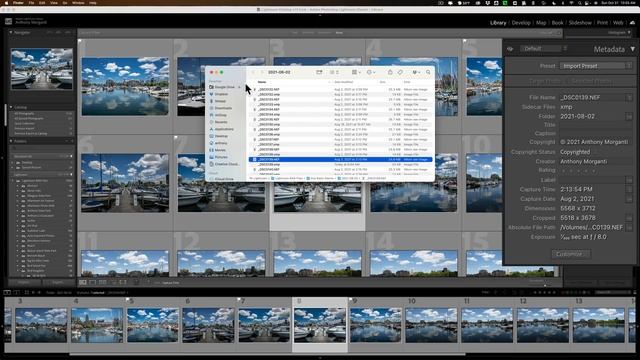Collapse the Navigator panel
Viewport: 640px width, 360px height.
pyautogui.click(x=11, y=32)
